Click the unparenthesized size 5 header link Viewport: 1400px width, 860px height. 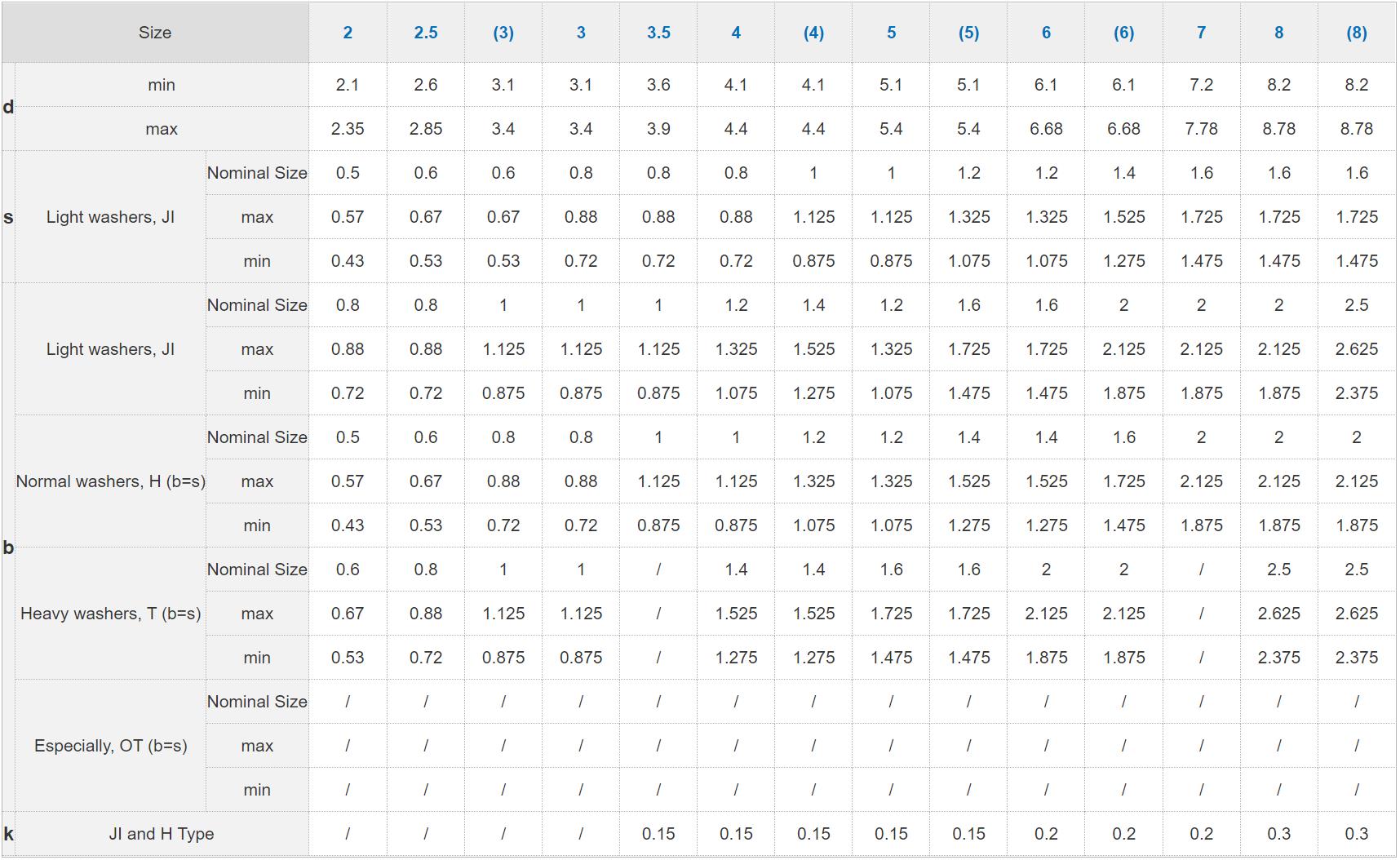tap(891, 33)
